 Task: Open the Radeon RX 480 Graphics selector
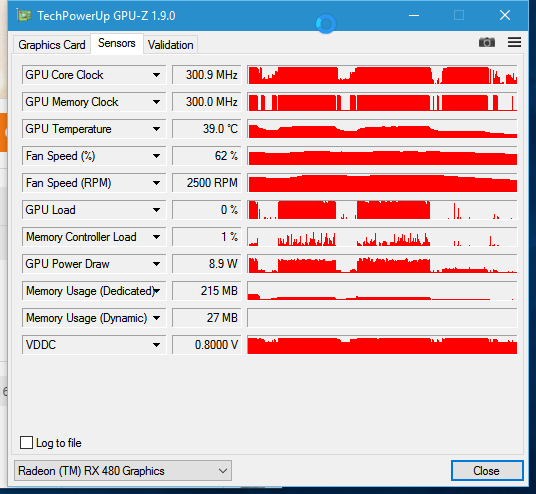click(x=123, y=471)
